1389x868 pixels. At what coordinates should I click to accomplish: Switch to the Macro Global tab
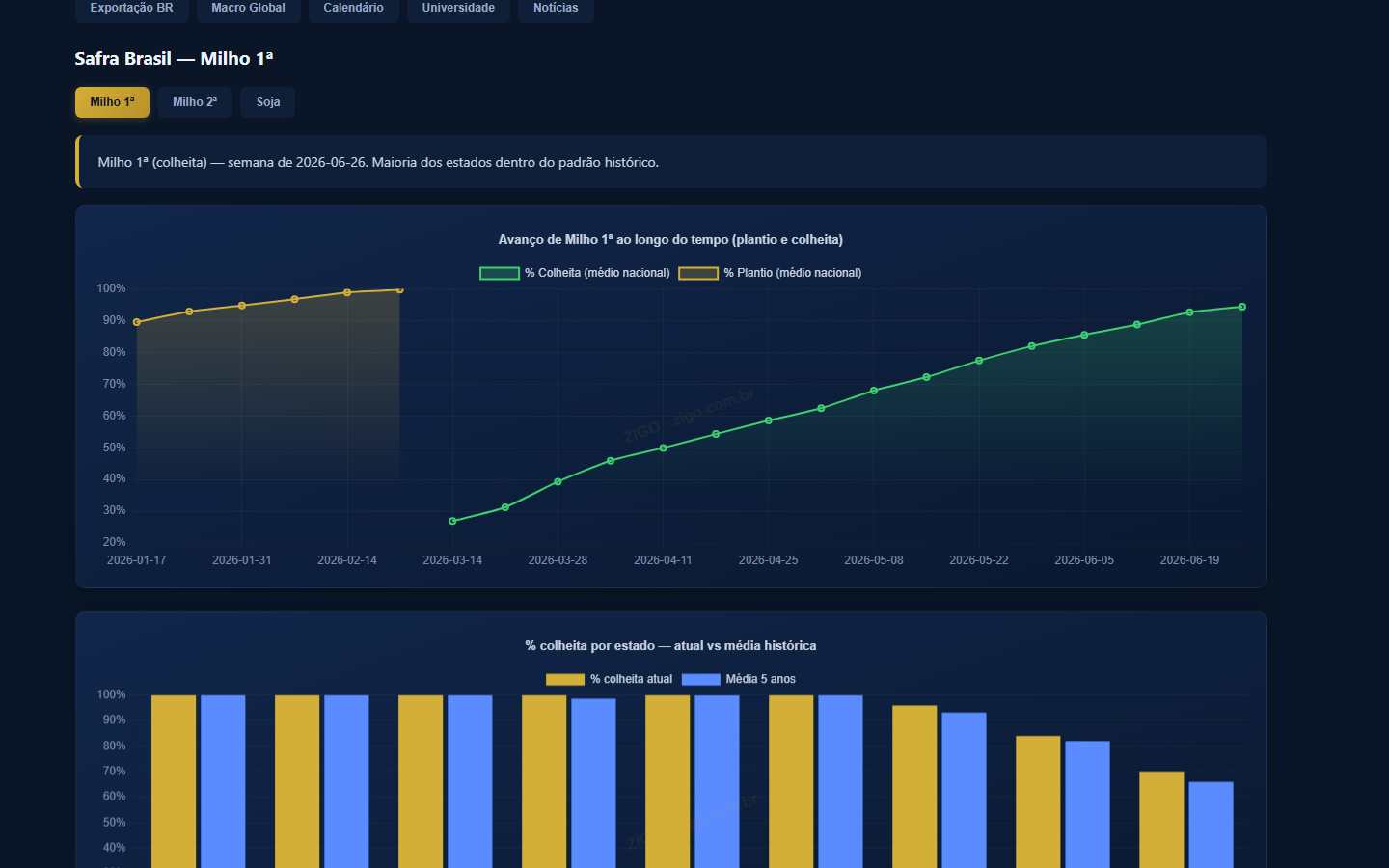(x=249, y=9)
